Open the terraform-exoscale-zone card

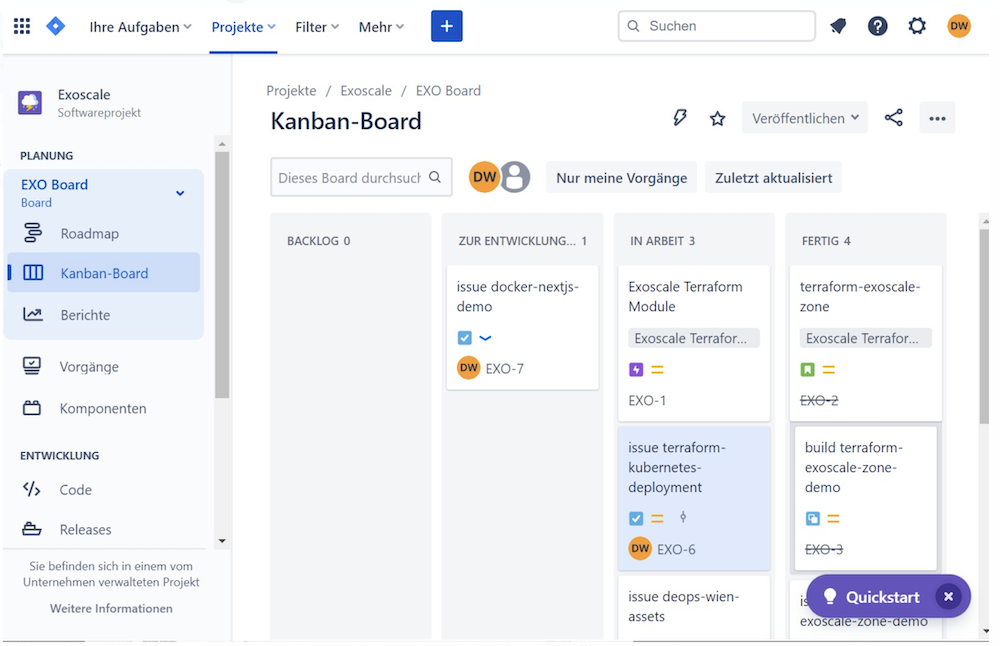click(865, 343)
